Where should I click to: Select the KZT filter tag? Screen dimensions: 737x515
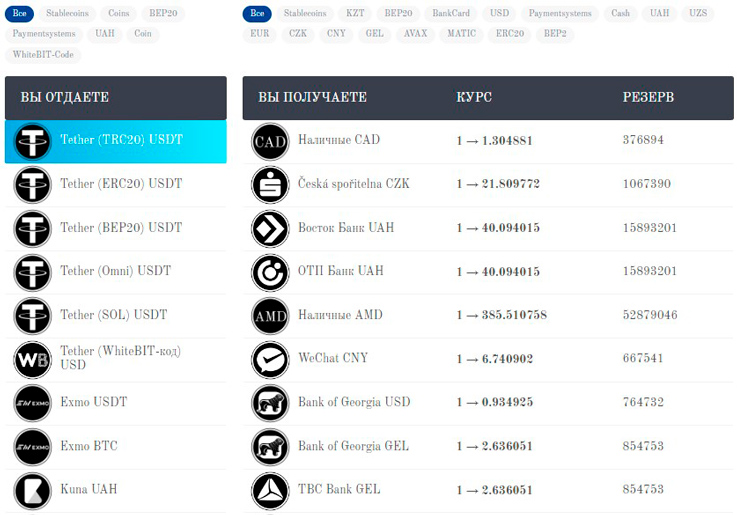tap(355, 13)
